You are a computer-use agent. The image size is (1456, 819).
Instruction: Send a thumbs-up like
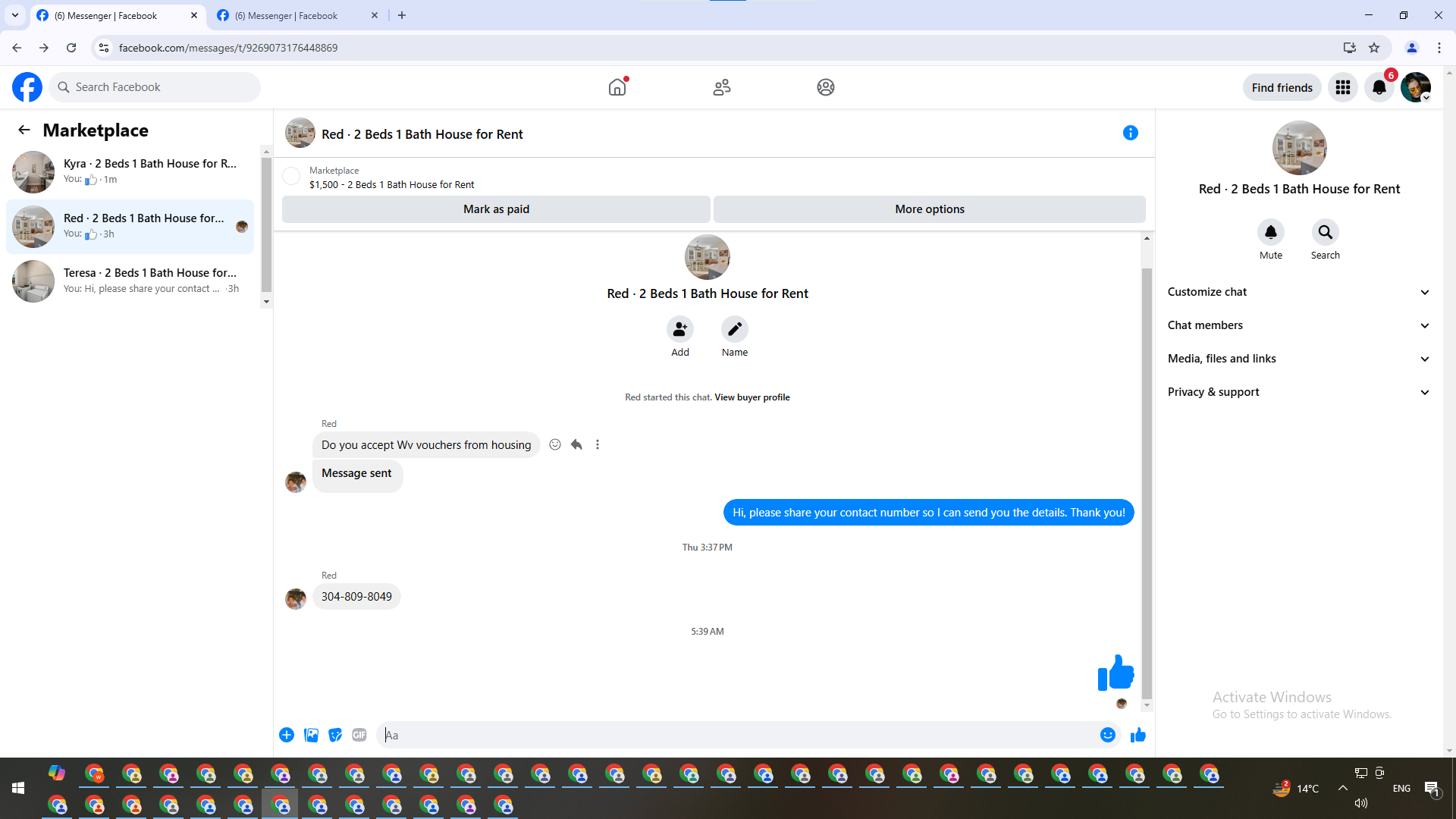click(1138, 735)
